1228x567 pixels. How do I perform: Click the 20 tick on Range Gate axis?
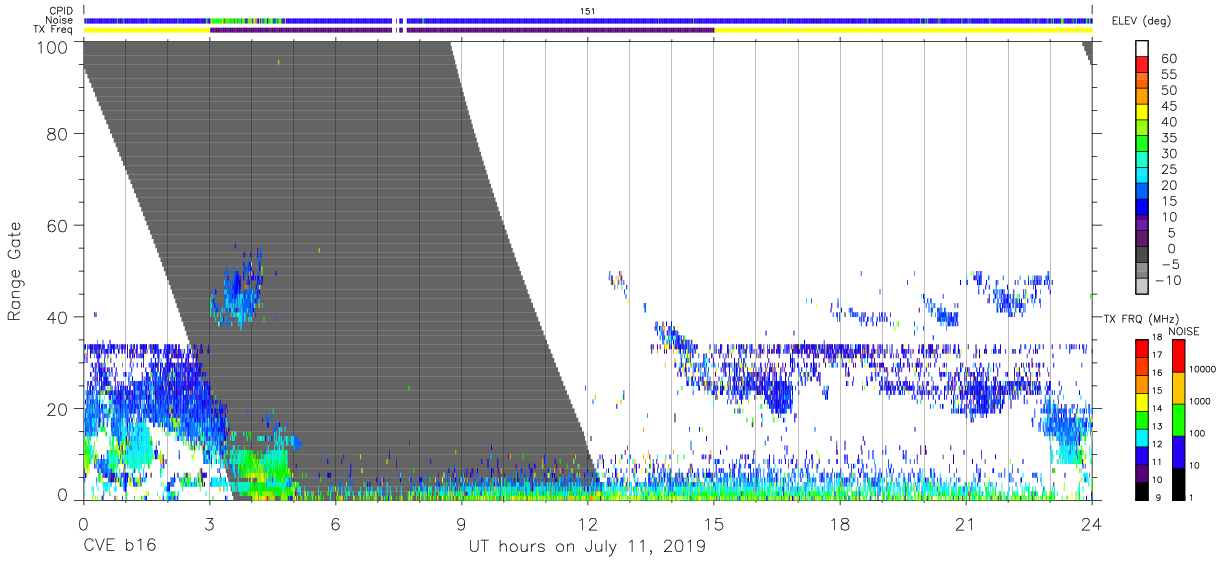[x=58, y=409]
